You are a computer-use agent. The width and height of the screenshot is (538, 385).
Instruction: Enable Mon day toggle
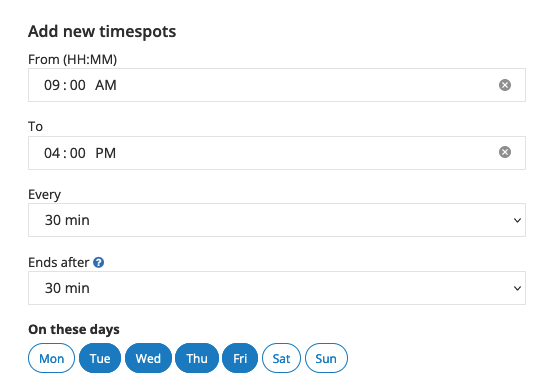[x=51, y=358]
